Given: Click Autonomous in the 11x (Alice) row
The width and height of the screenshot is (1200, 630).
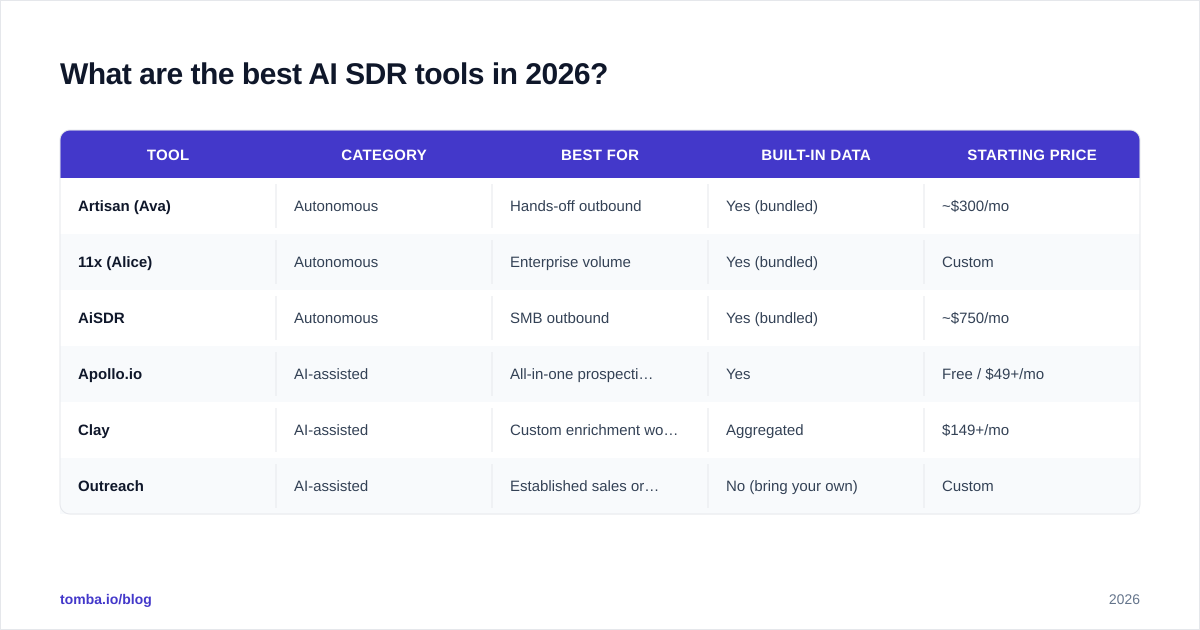Looking at the screenshot, I should (336, 262).
